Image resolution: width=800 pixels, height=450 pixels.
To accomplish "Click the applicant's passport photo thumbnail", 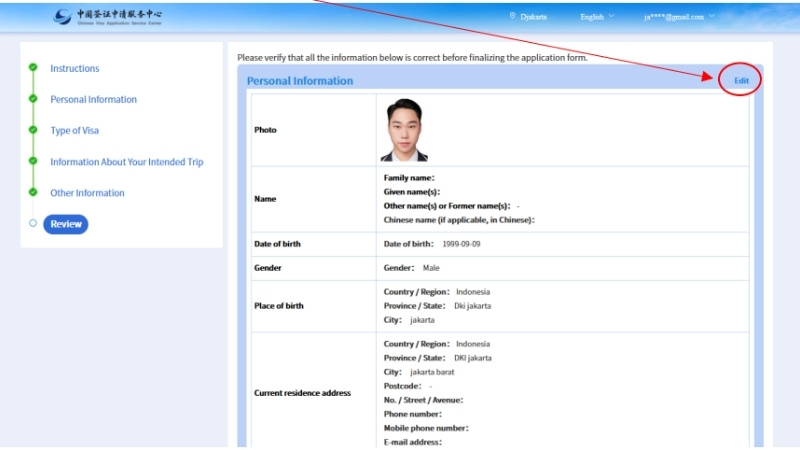I will 404,130.
